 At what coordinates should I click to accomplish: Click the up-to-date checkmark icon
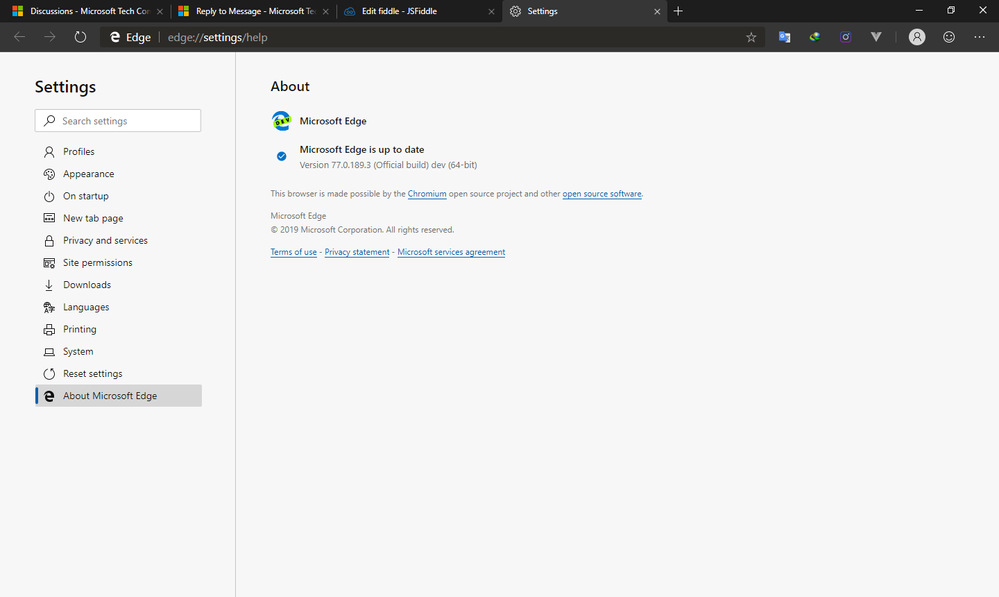(282, 156)
